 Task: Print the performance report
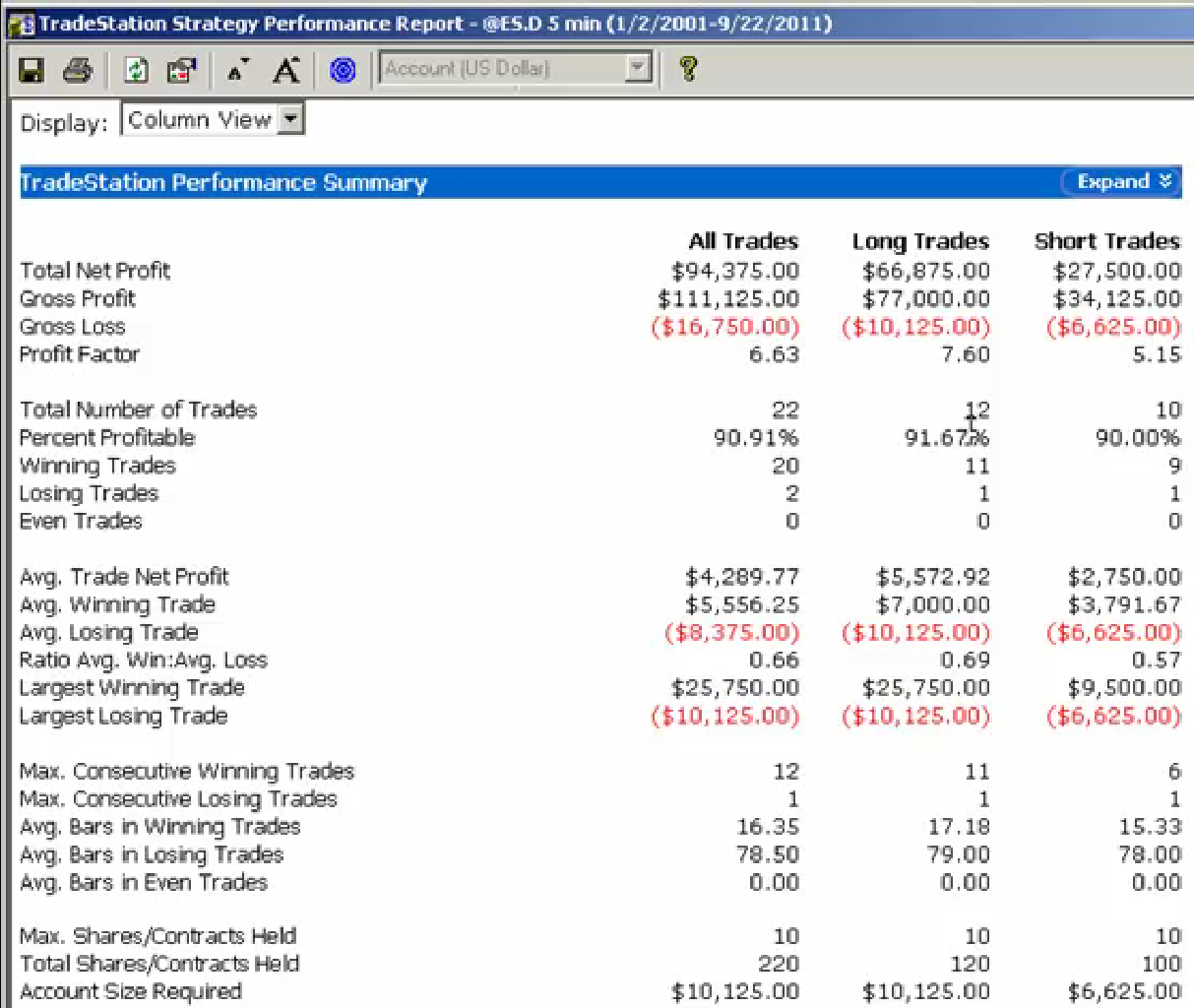pos(78,70)
